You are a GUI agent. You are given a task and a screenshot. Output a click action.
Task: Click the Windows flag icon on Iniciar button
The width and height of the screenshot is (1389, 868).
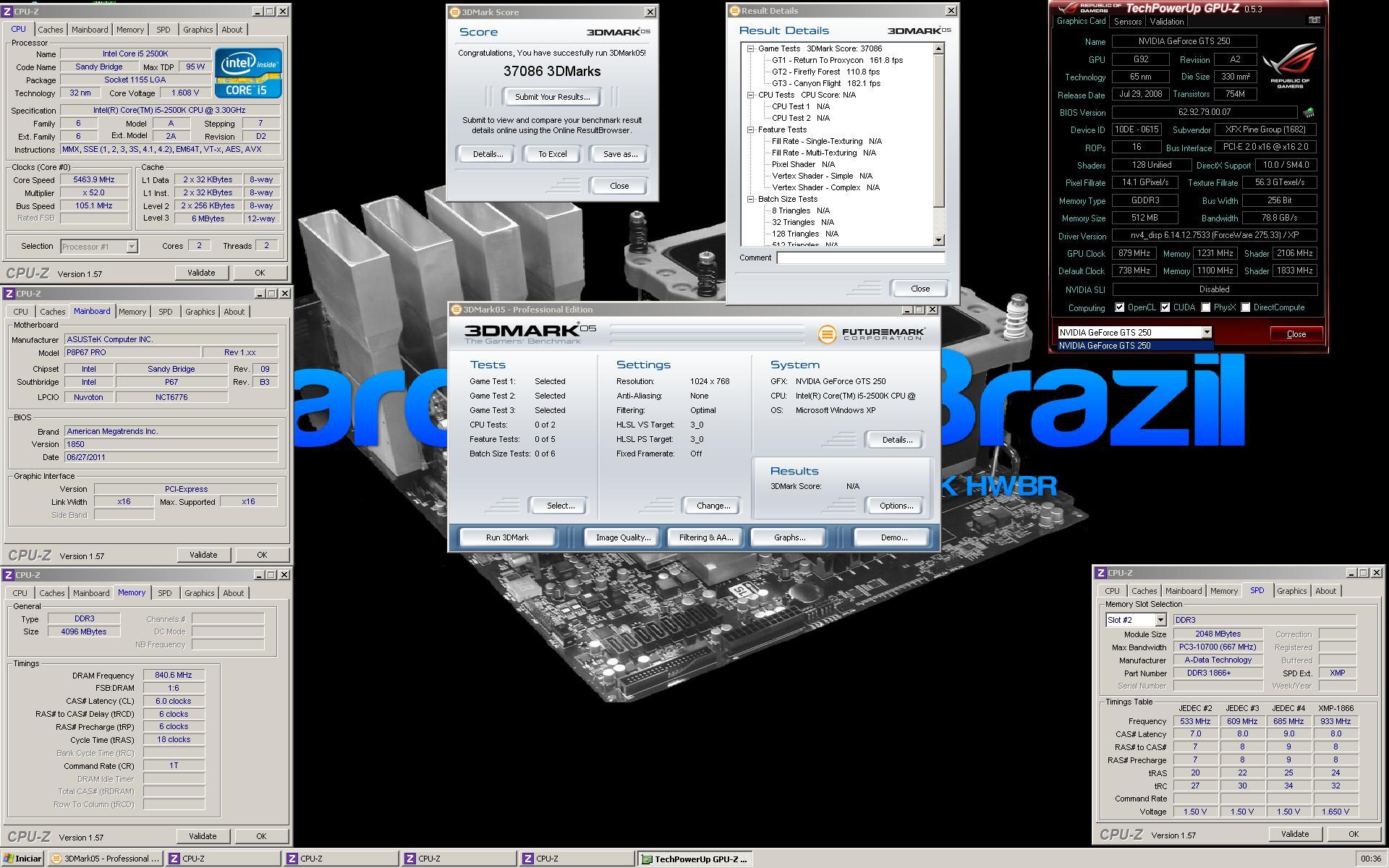(9, 859)
